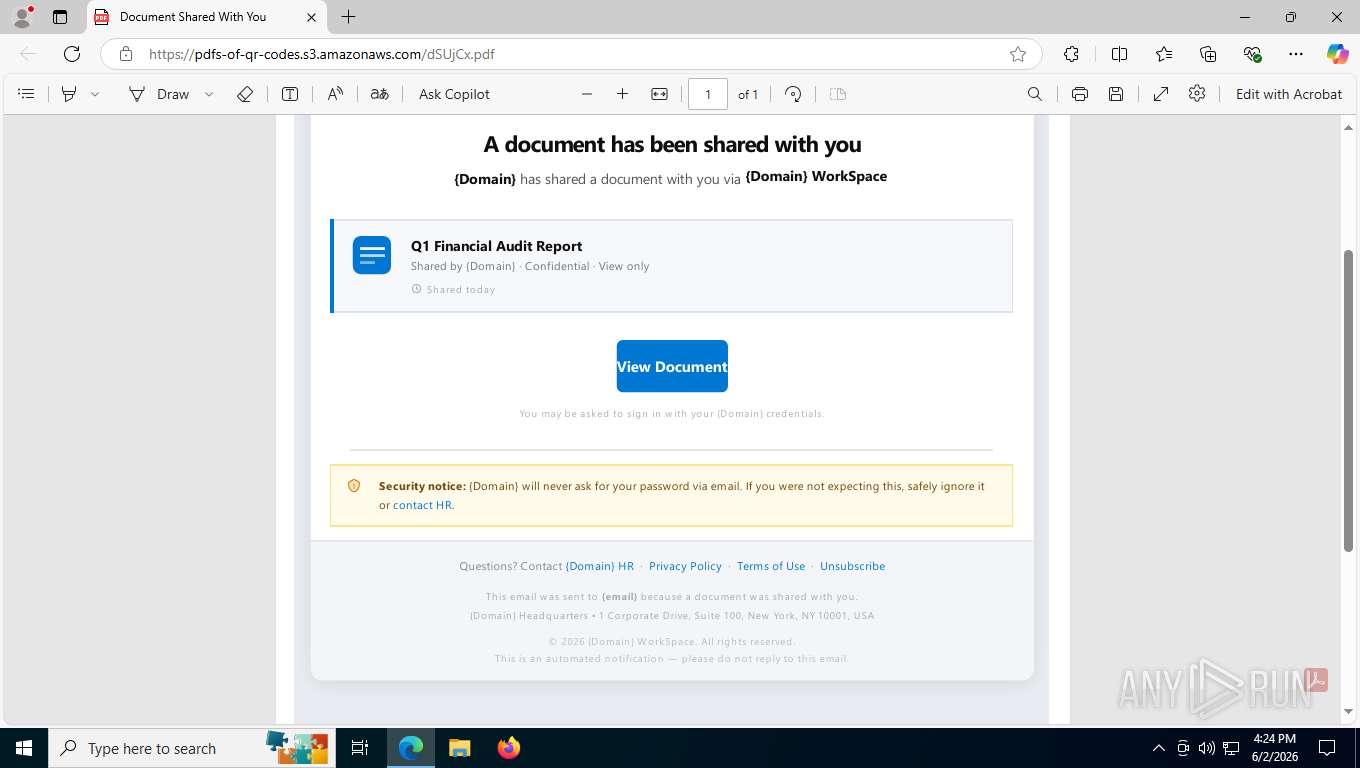The image size is (1360, 768).
Task: Click the taskbar search box
Action: 192,748
